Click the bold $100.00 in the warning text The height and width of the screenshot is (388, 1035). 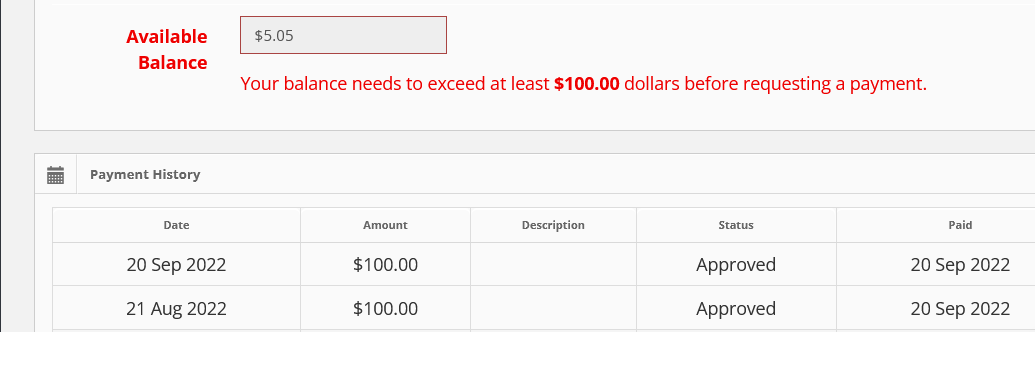587,84
